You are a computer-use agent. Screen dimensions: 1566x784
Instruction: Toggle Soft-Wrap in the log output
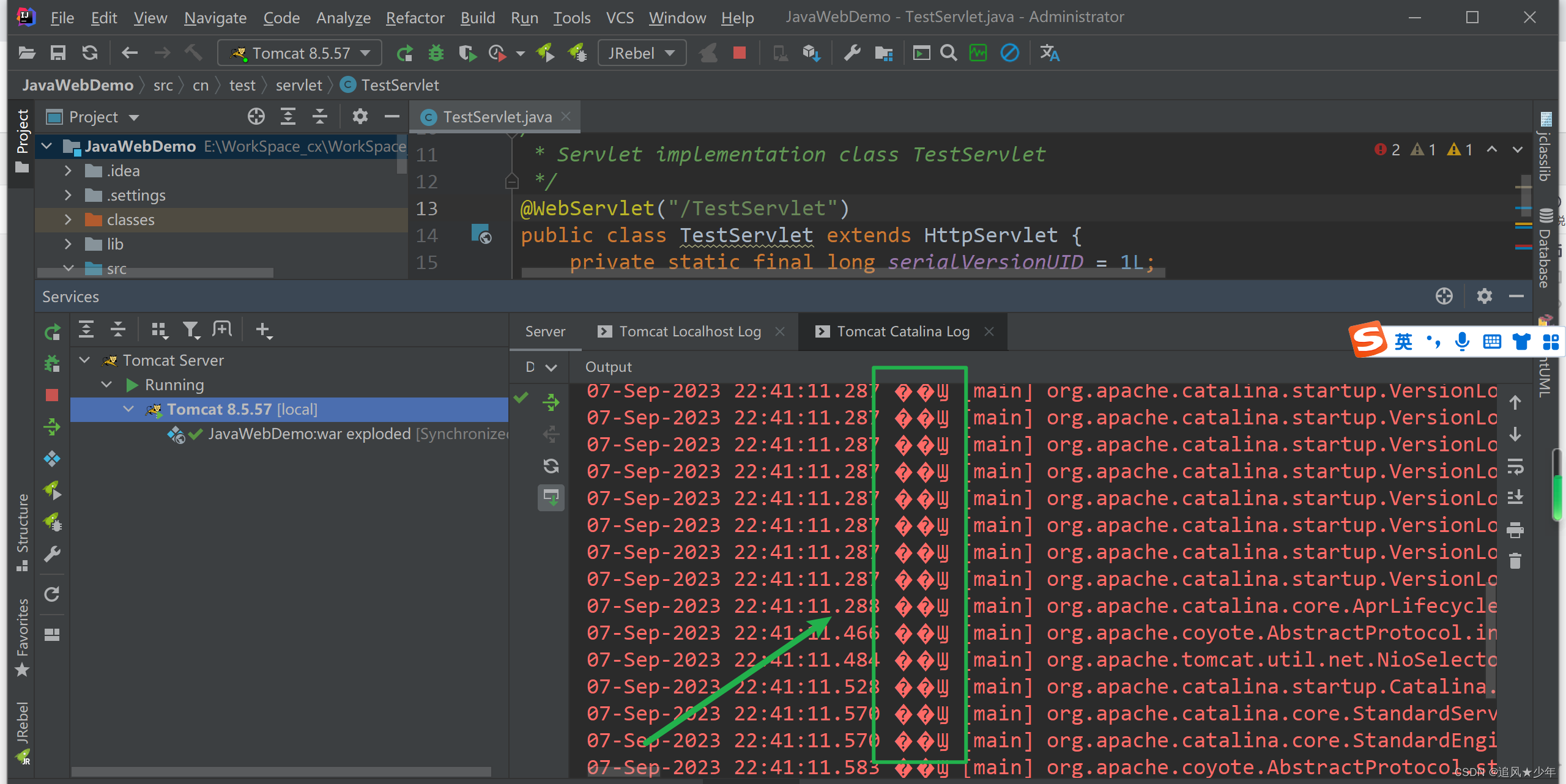point(1515,467)
